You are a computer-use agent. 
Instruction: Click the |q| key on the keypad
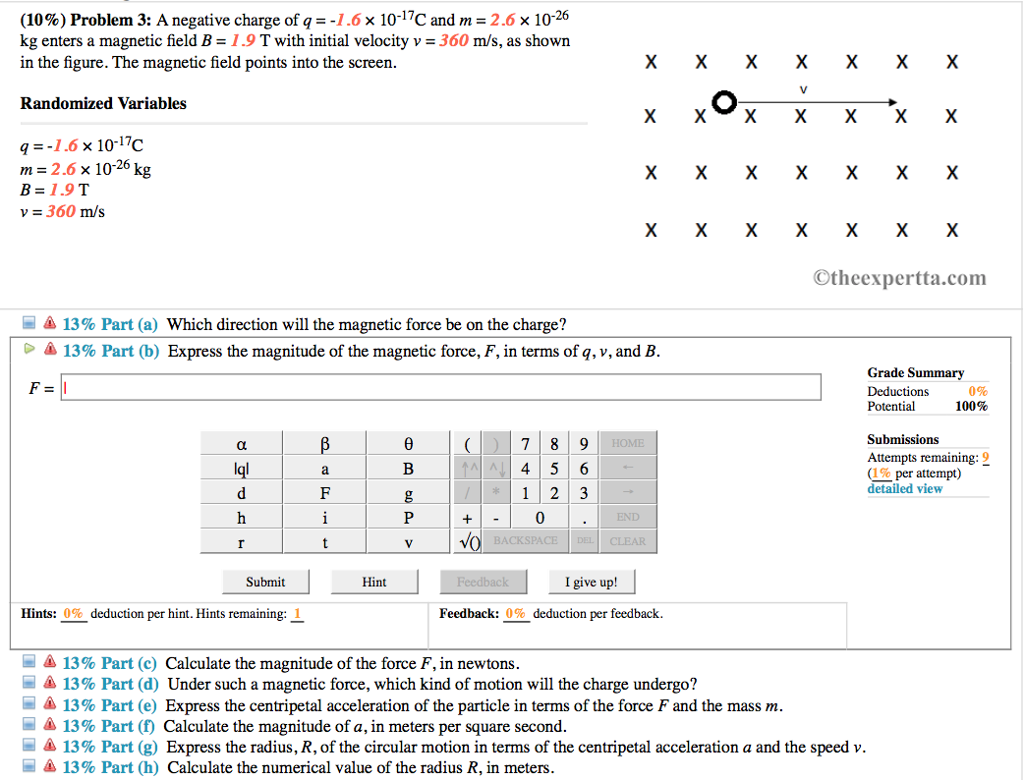point(240,467)
